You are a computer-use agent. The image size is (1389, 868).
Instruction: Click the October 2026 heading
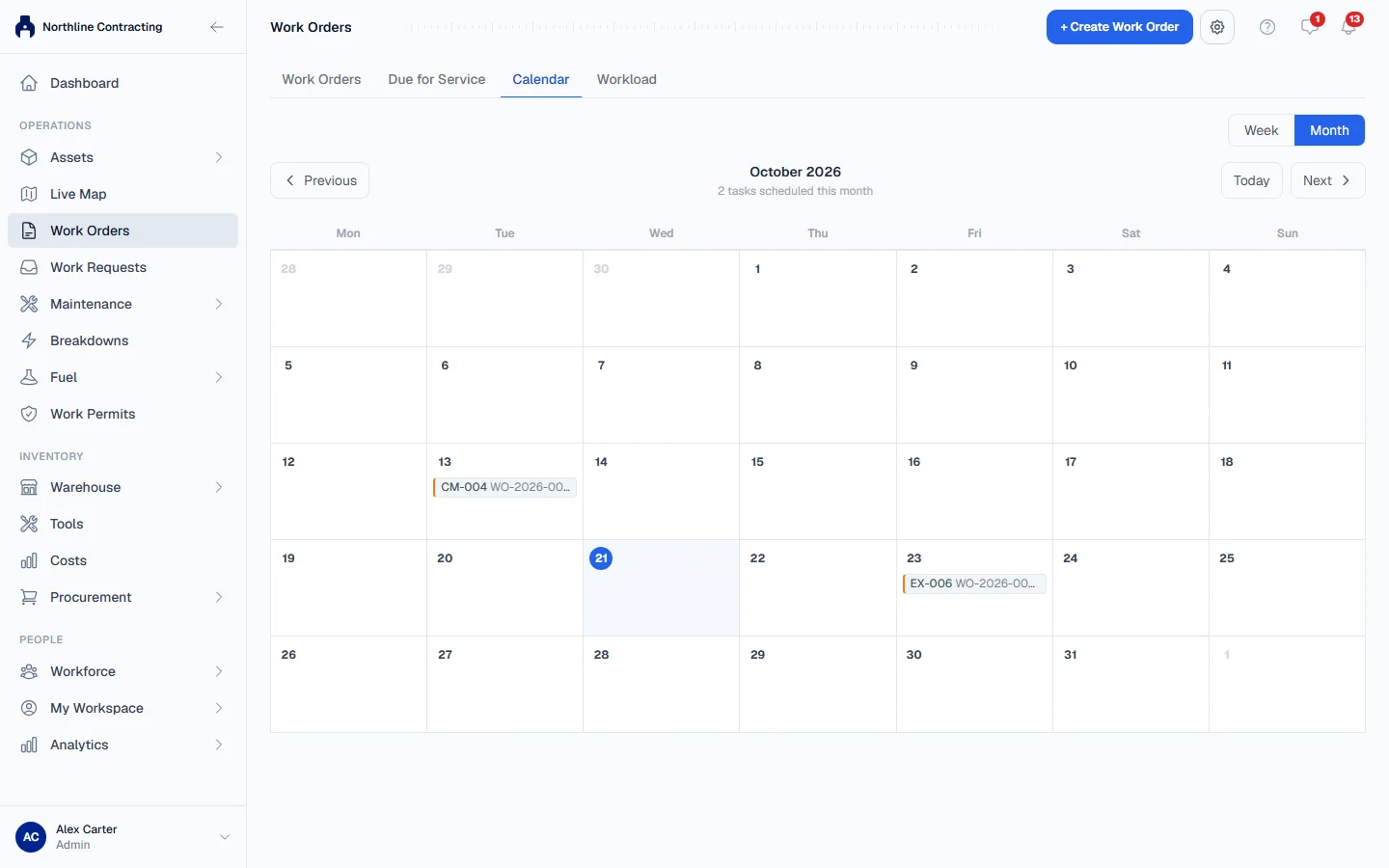click(x=795, y=172)
